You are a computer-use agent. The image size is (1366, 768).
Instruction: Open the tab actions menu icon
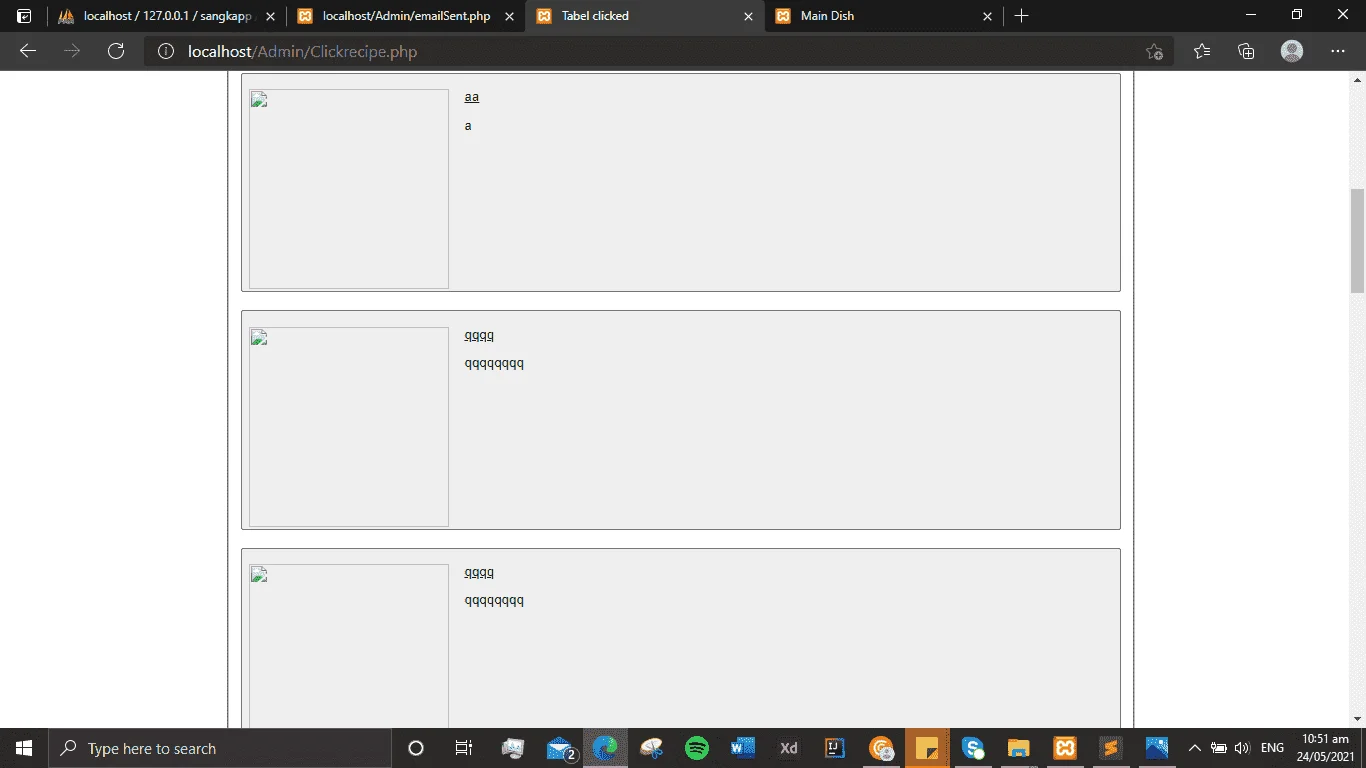(24, 16)
